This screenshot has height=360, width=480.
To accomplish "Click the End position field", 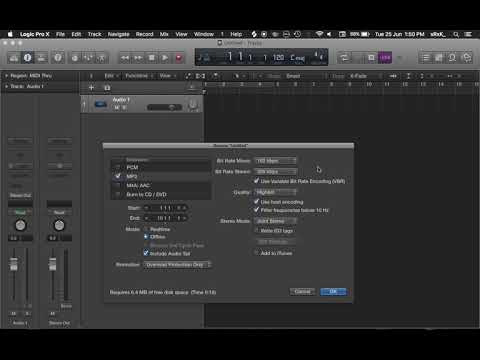I will tap(165, 218).
